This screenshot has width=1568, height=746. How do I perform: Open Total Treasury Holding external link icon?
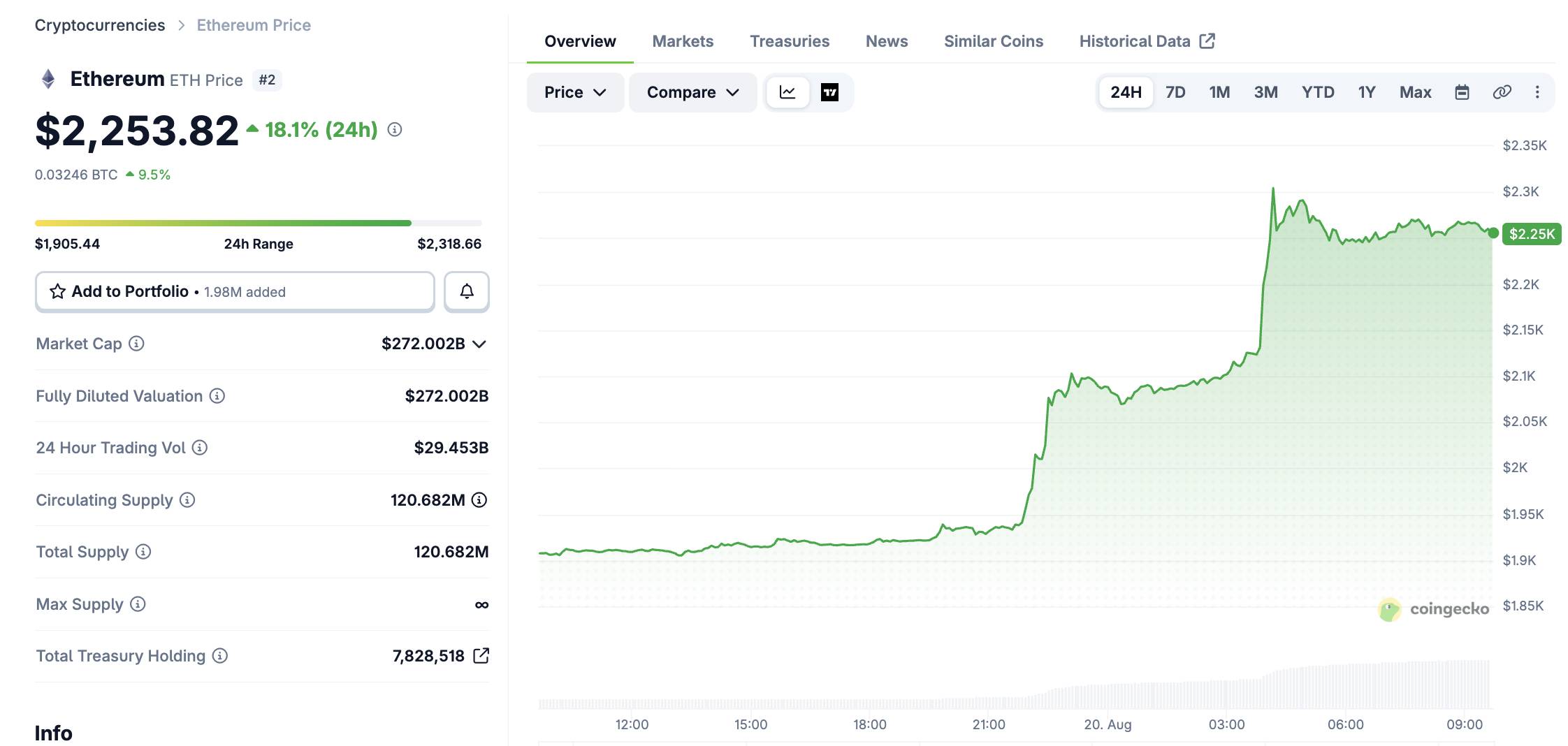[x=481, y=656]
